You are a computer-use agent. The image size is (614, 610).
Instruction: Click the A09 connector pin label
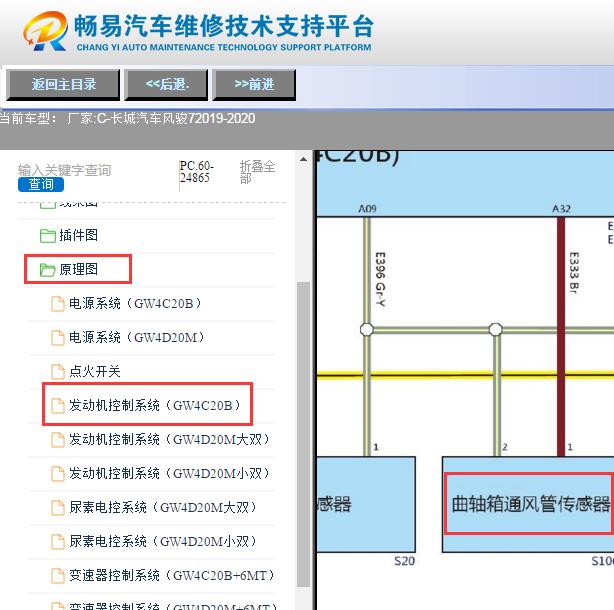coord(367,209)
